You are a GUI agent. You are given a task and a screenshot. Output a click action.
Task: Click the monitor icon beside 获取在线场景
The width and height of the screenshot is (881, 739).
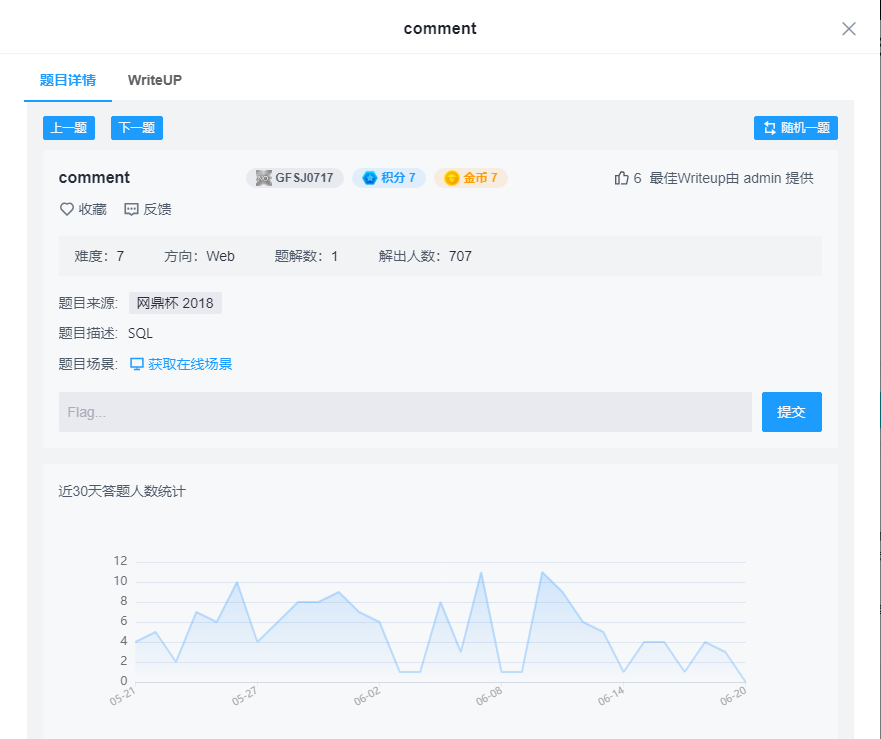coord(137,364)
